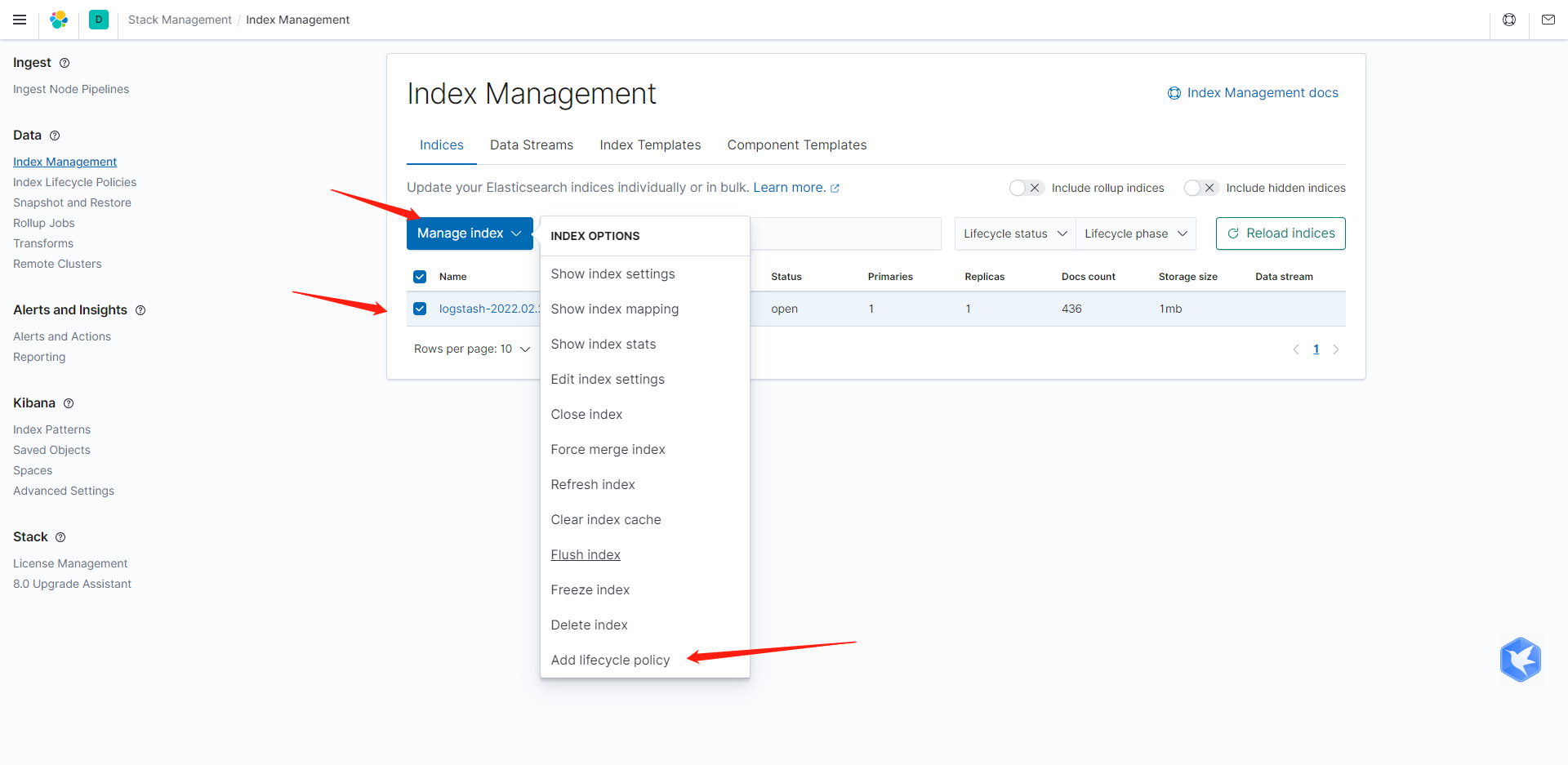
Task: Click the external link icon after Learn more
Action: pyautogui.click(x=835, y=189)
